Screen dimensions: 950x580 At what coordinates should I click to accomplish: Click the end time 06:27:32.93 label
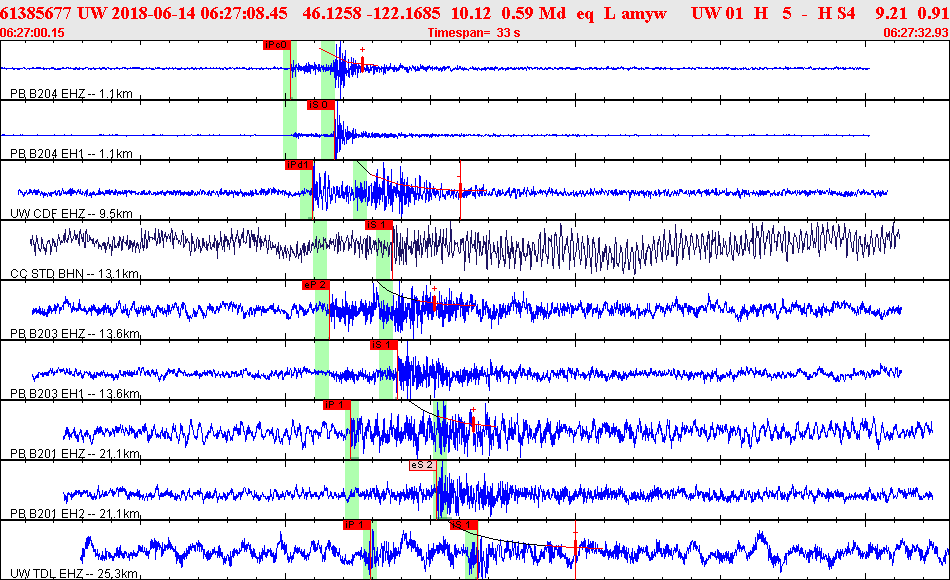(915, 32)
